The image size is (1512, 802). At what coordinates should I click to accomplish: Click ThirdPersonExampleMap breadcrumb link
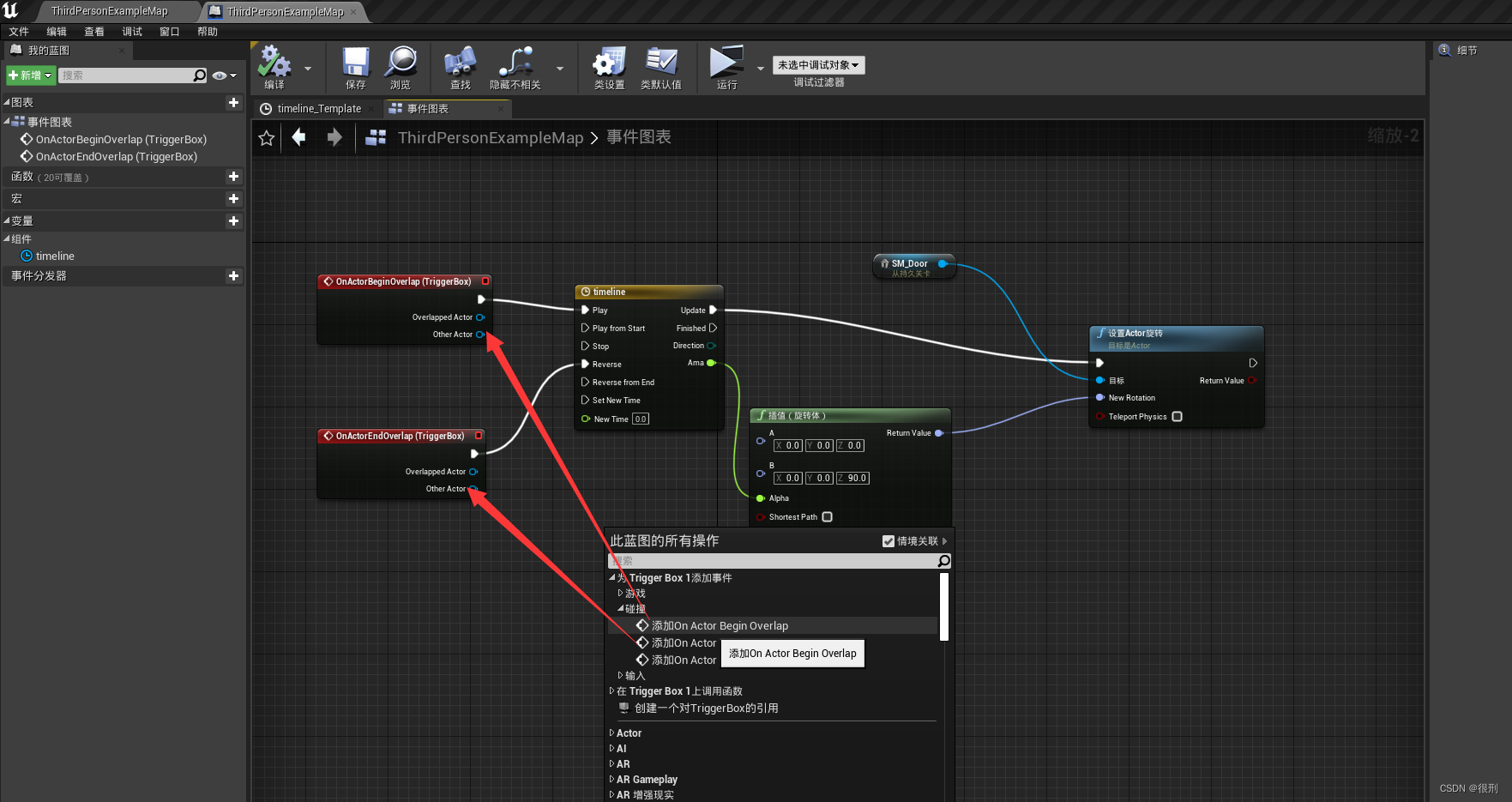(491, 137)
